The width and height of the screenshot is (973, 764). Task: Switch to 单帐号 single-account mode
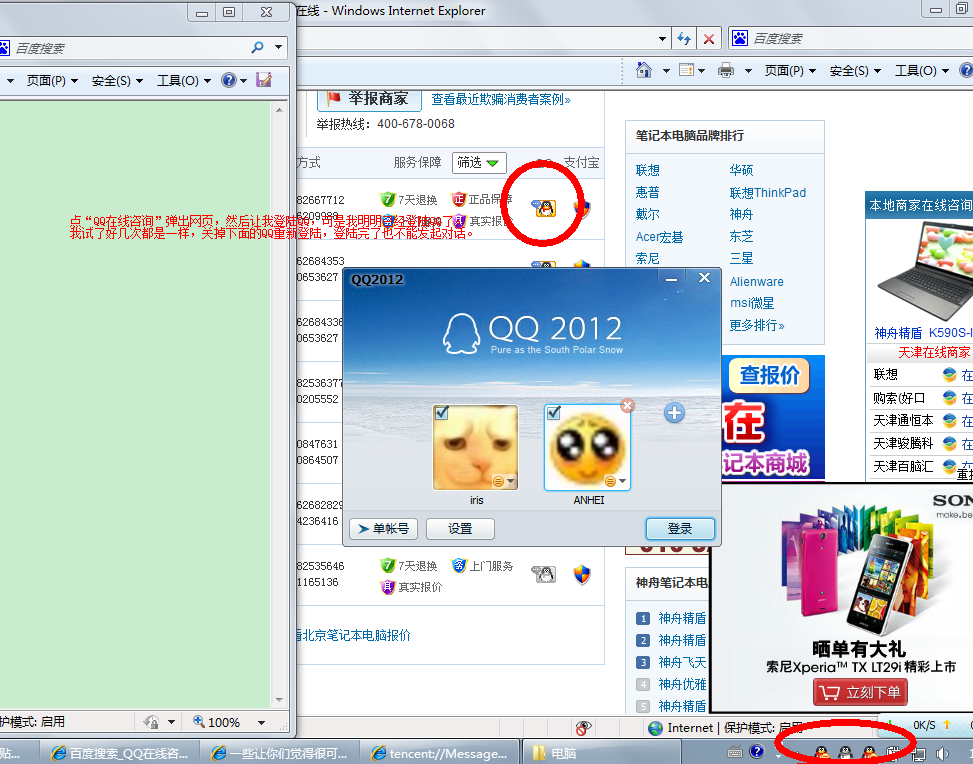pyautogui.click(x=383, y=529)
